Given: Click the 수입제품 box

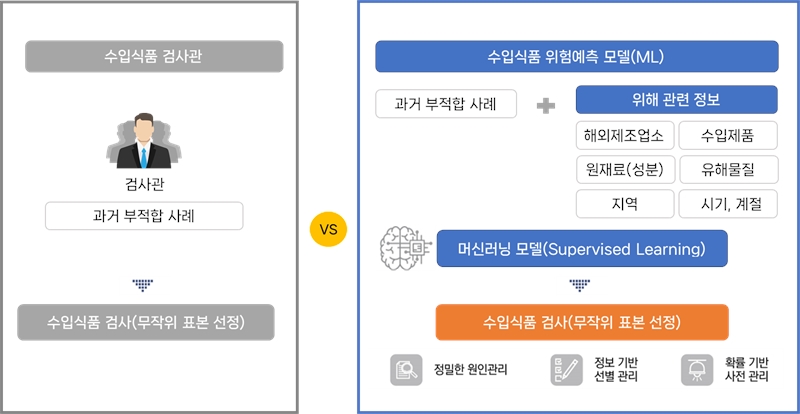Looking at the screenshot, I should (727, 135).
